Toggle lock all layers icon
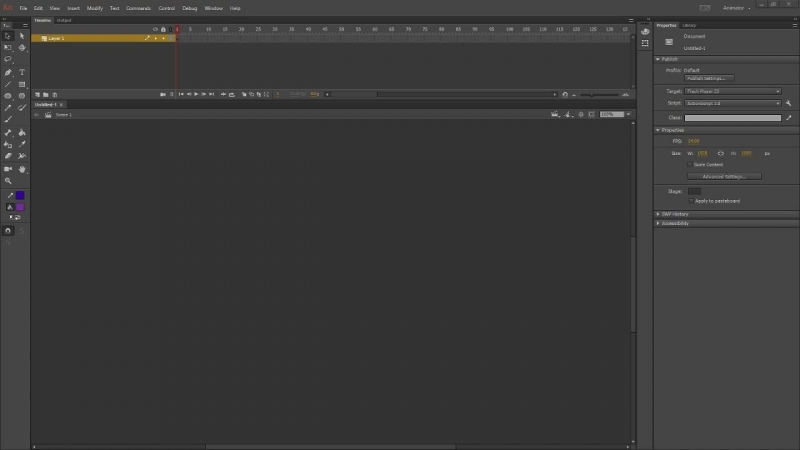Screen dimensions: 800x450 point(163,30)
